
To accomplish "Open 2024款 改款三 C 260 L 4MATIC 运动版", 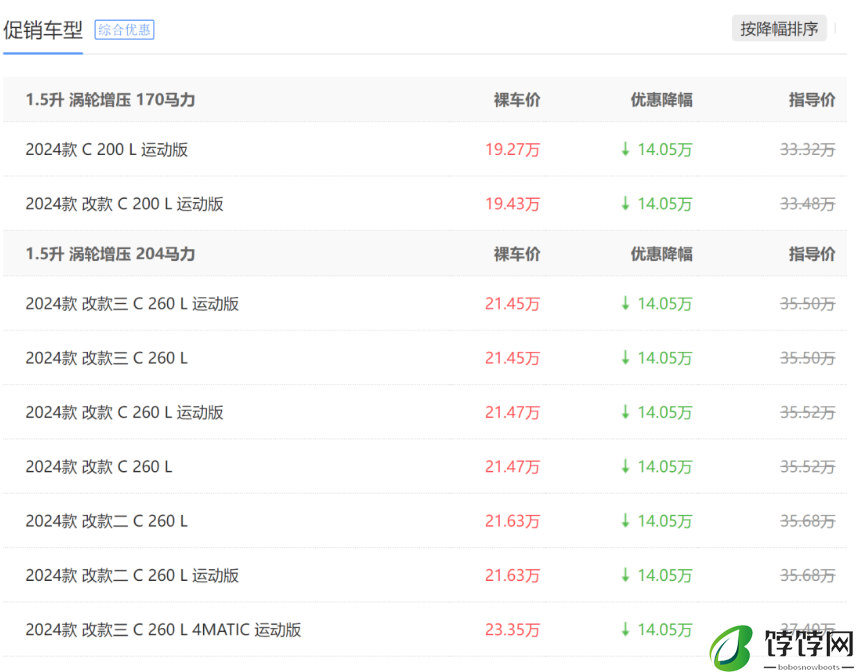I will coord(163,629).
